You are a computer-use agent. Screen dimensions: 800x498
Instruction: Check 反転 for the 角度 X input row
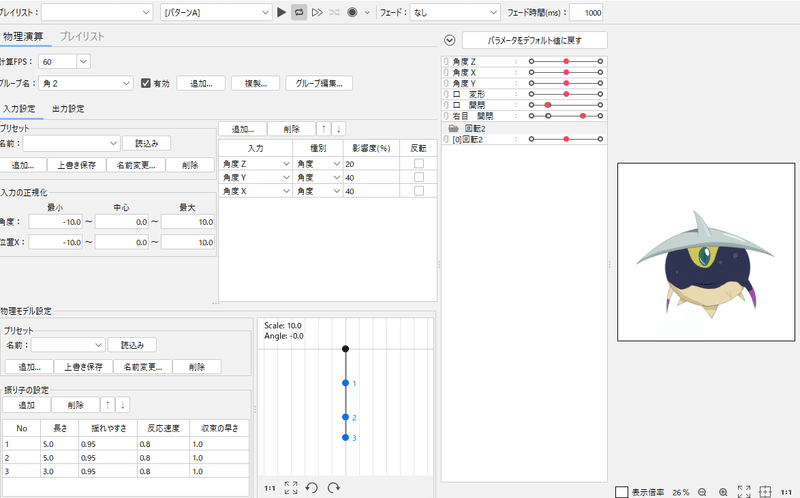[x=419, y=191]
